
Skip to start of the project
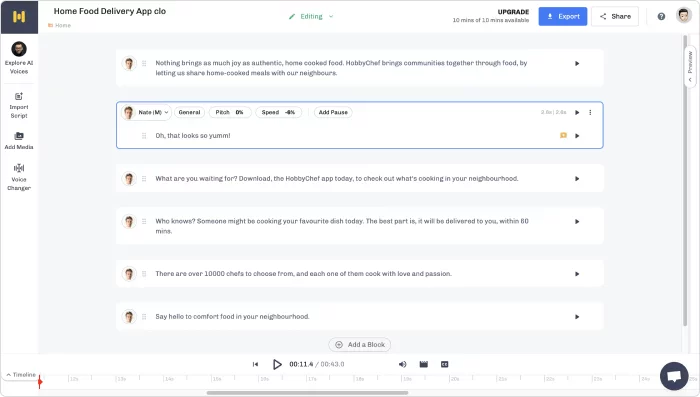pos(255,364)
